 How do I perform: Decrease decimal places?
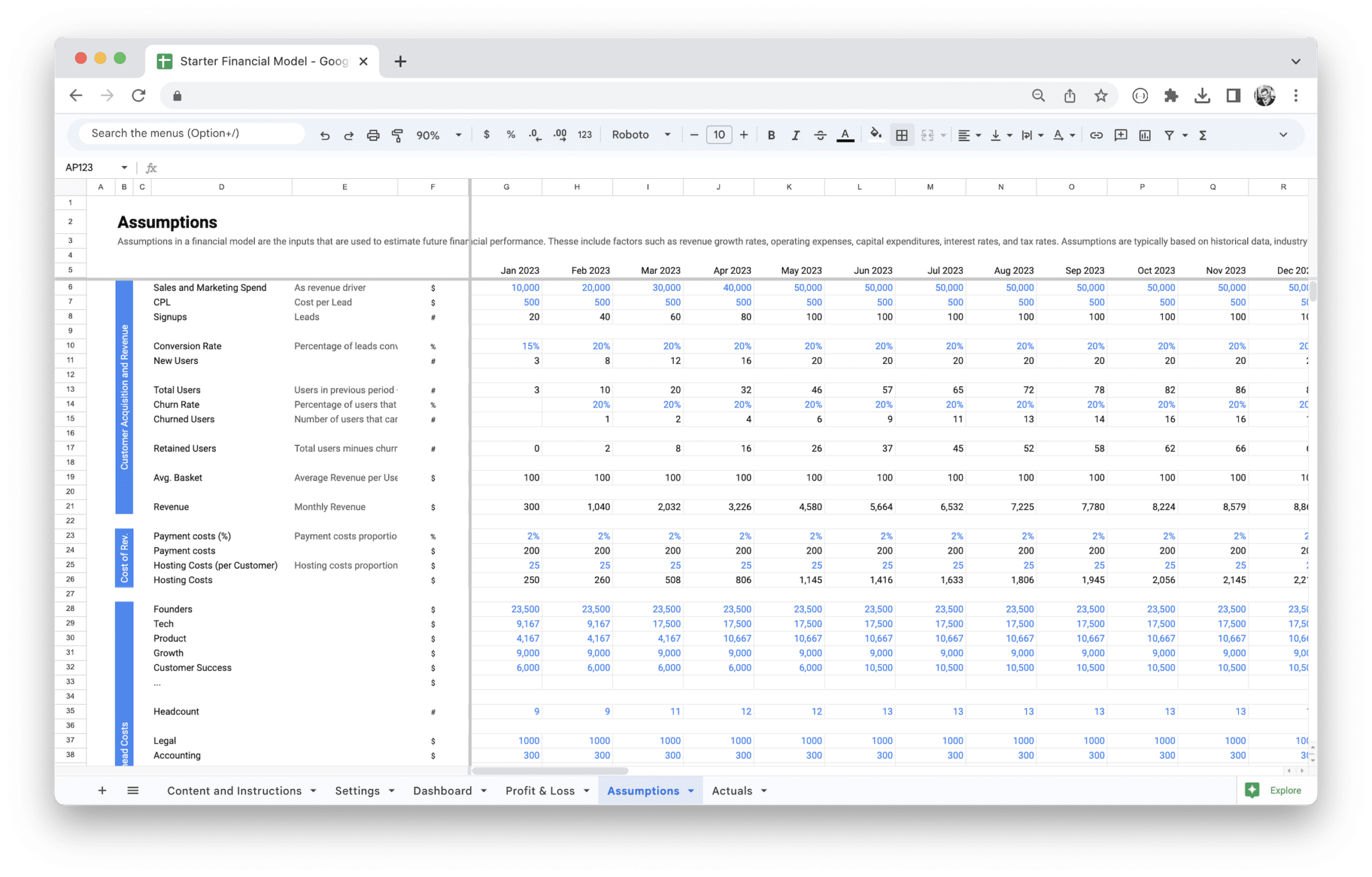(x=535, y=135)
